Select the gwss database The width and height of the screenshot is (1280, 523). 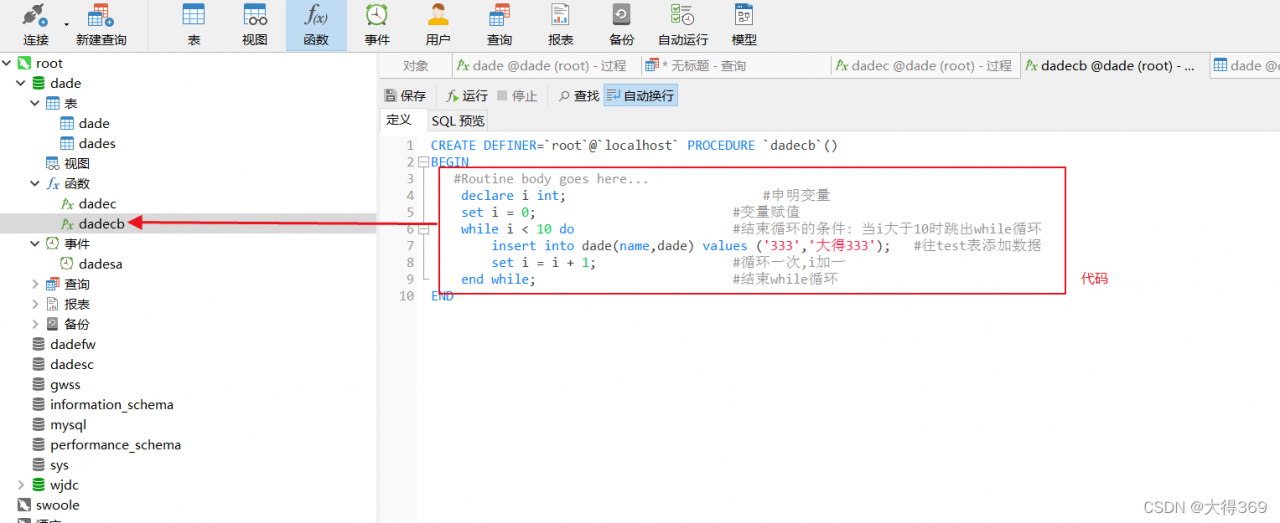65,384
